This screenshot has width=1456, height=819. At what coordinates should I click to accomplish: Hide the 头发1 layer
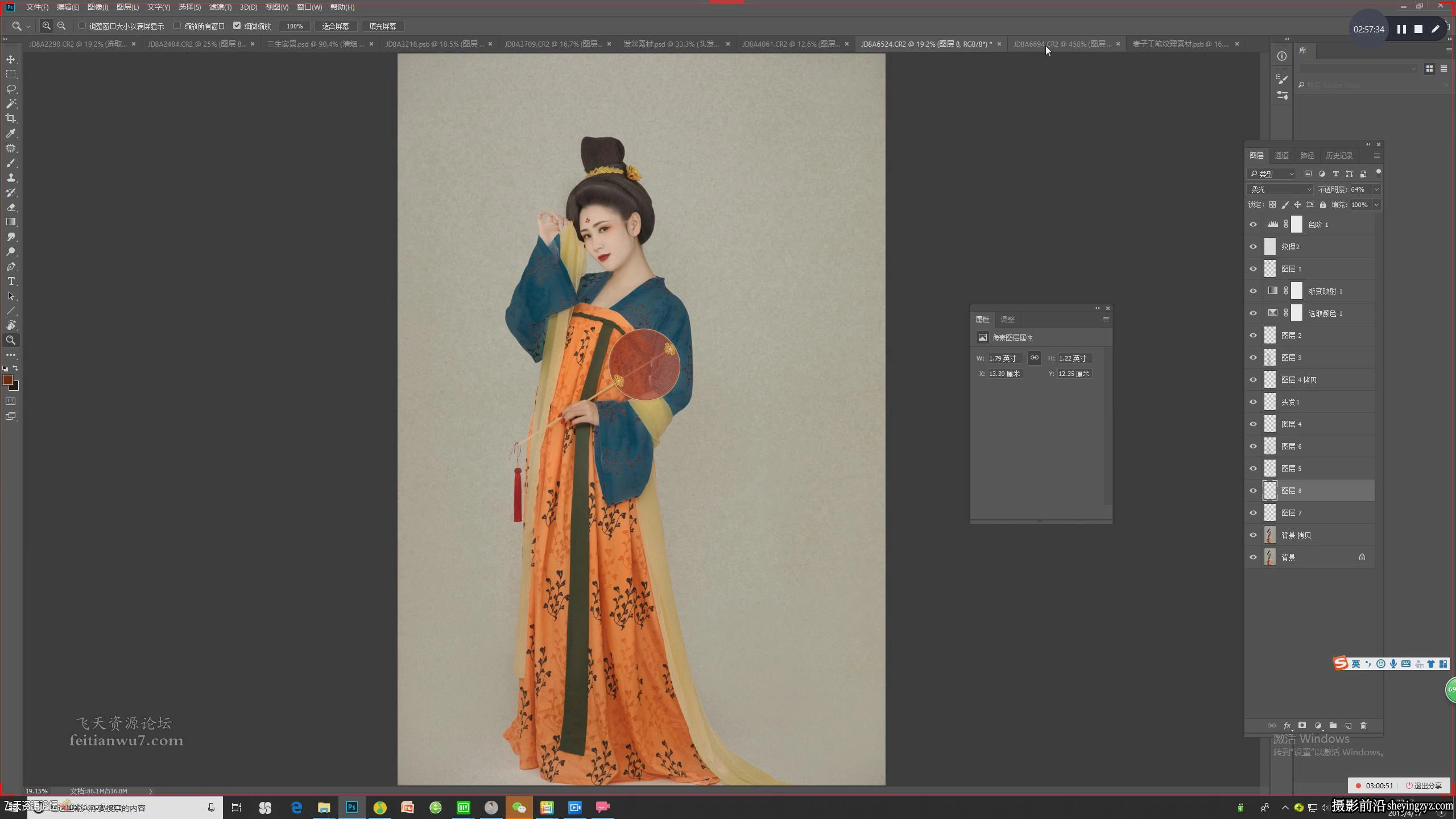tap(1253, 402)
